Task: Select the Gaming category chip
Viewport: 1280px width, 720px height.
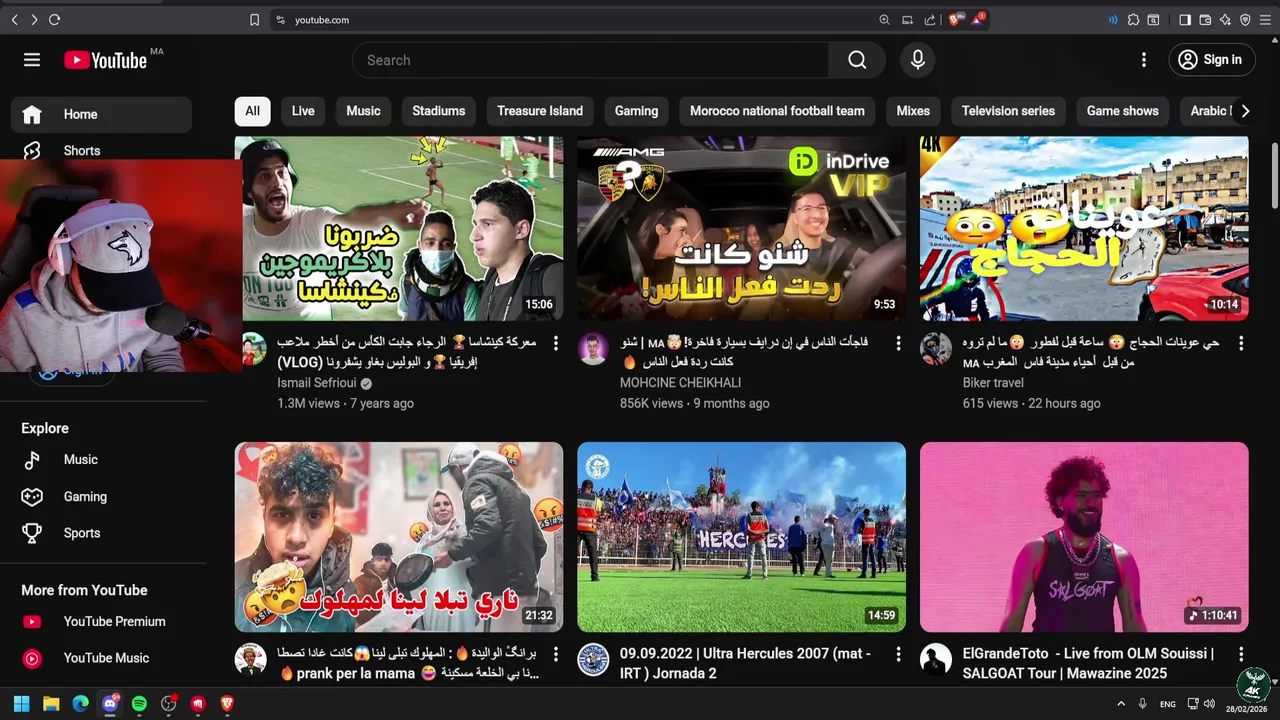Action: point(636,111)
